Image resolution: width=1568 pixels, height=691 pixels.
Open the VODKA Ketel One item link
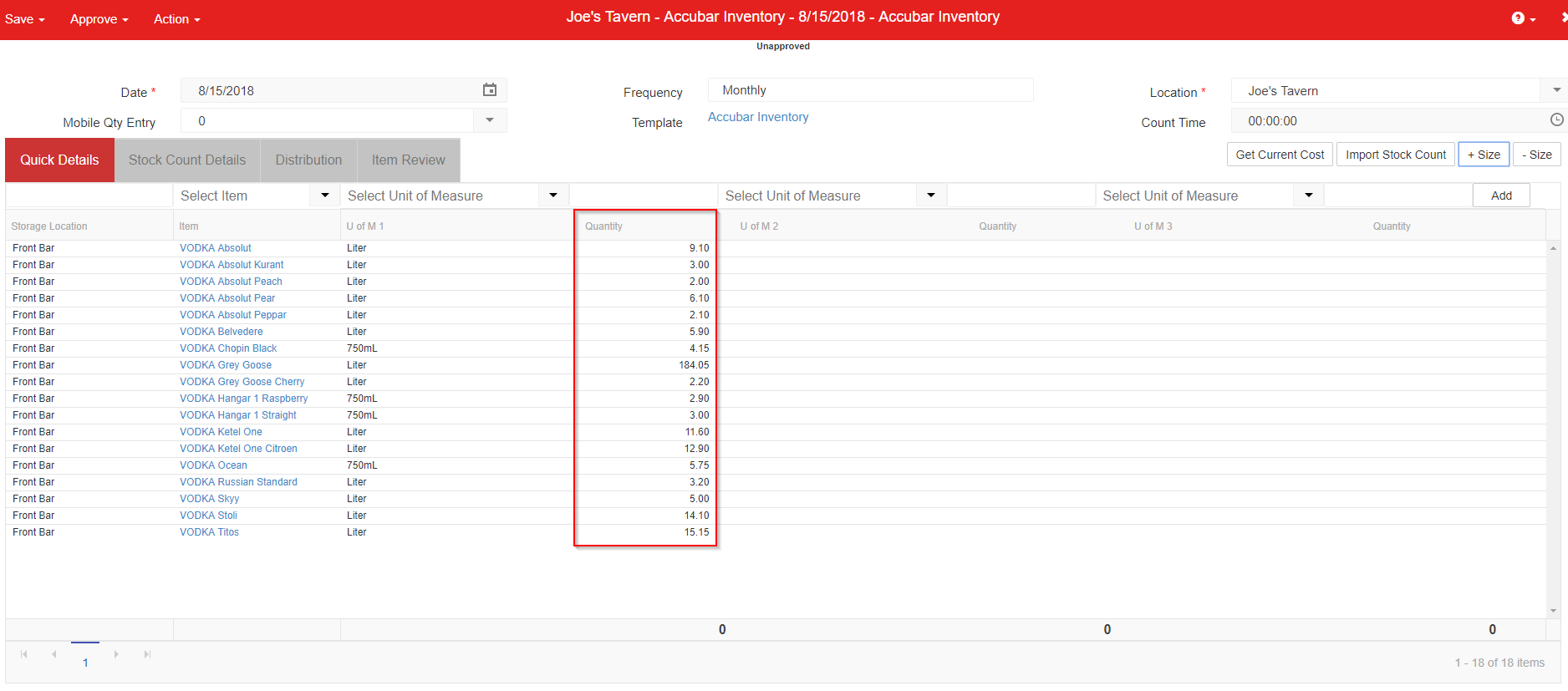click(x=221, y=432)
